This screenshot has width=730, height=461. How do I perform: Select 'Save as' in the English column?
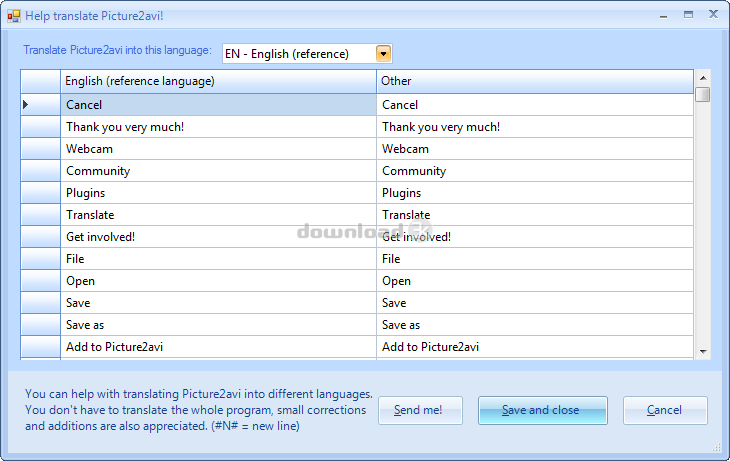(218, 325)
